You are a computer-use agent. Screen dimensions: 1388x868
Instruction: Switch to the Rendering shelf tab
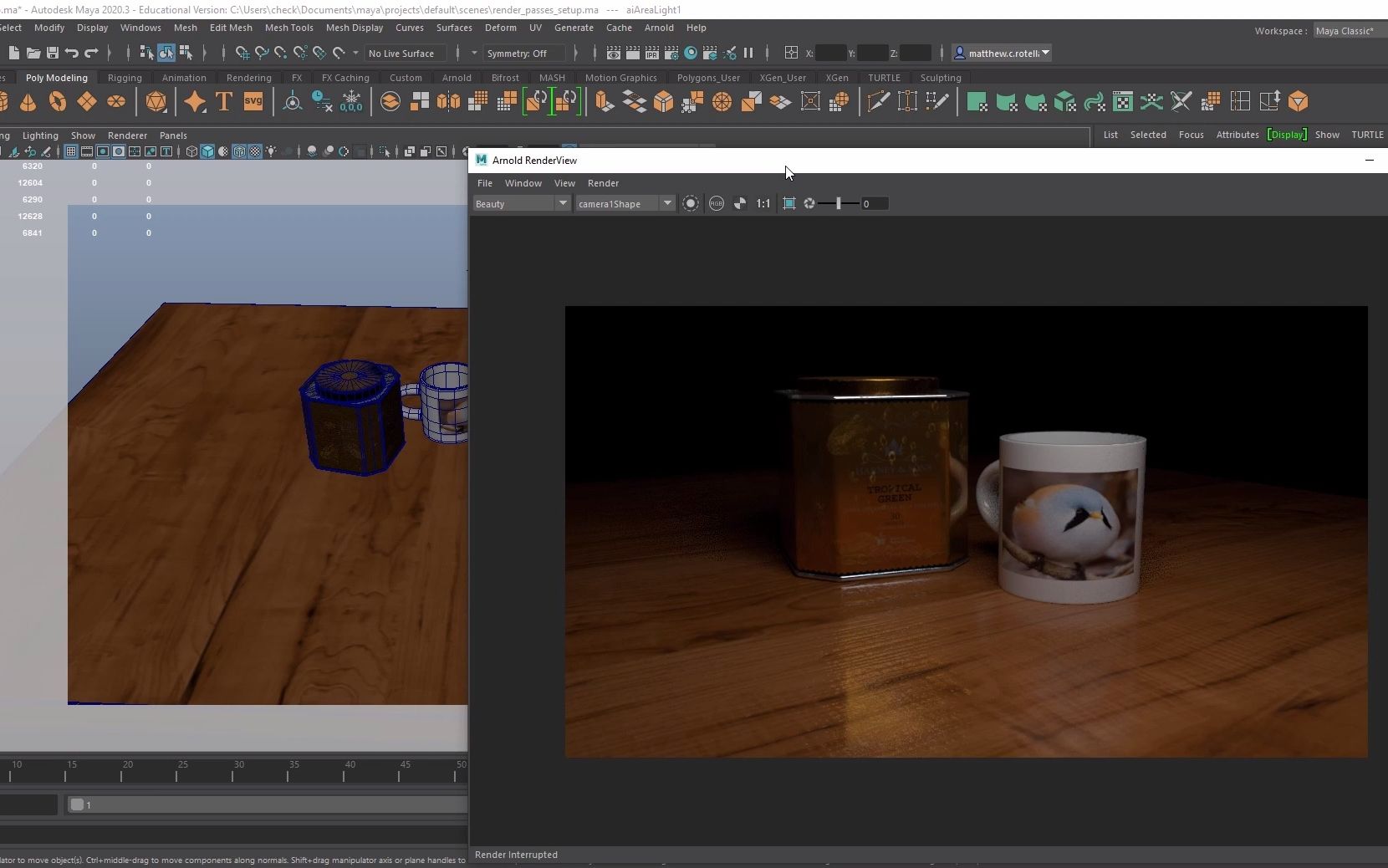coord(248,78)
